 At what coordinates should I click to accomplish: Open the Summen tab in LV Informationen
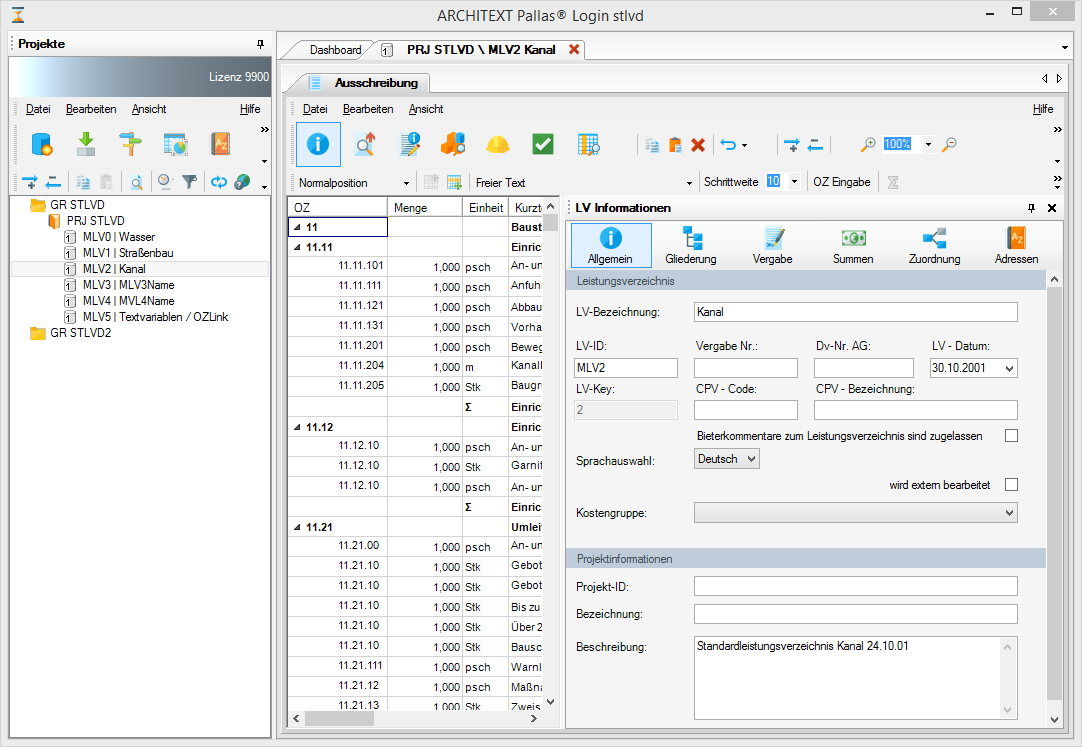(x=853, y=246)
